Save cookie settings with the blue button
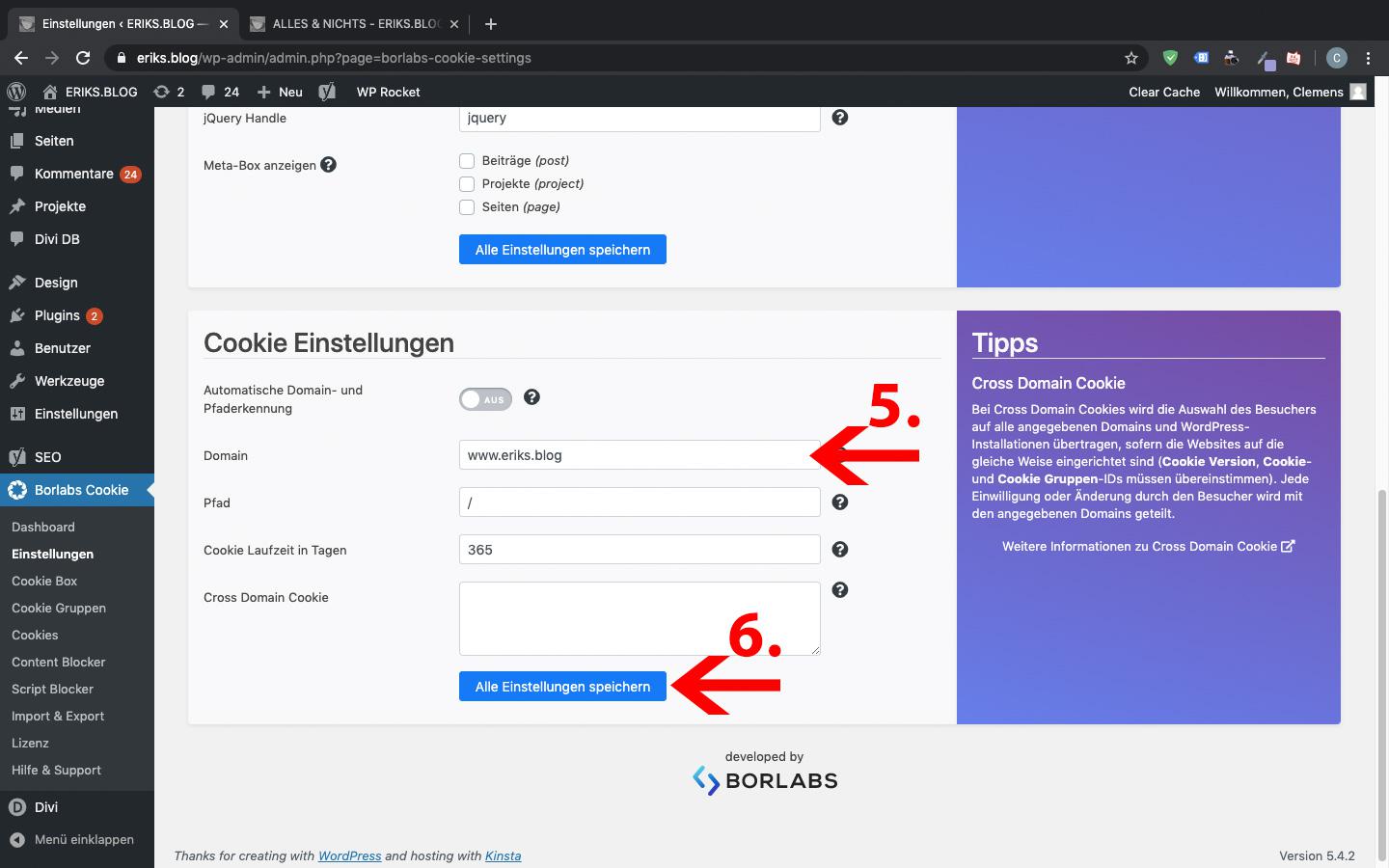This screenshot has width=1389, height=868. pyautogui.click(x=562, y=687)
